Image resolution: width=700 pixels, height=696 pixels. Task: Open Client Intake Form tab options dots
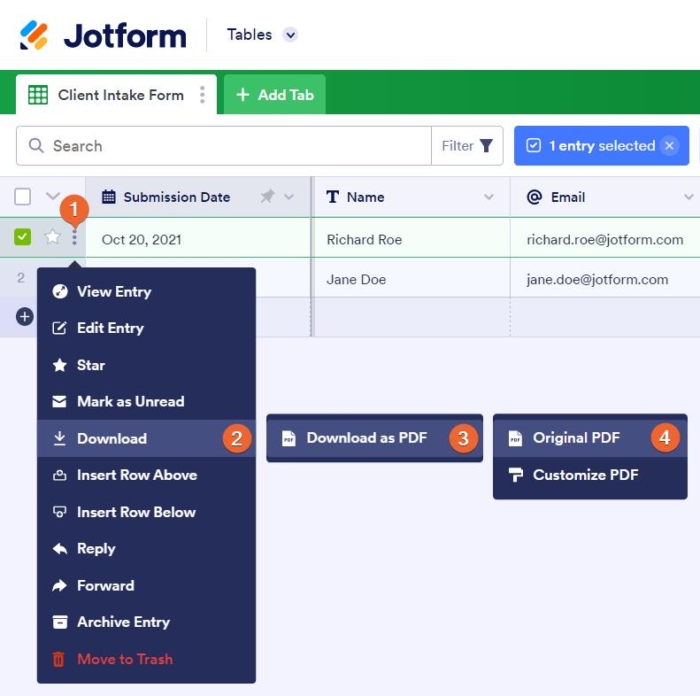point(202,95)
